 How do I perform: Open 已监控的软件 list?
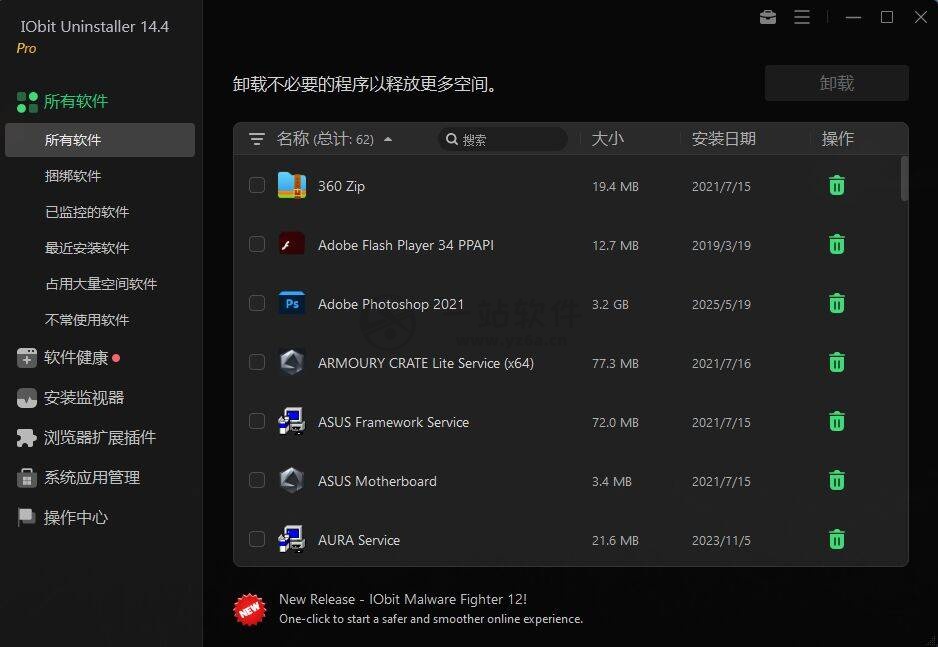(x=87, y=212)
